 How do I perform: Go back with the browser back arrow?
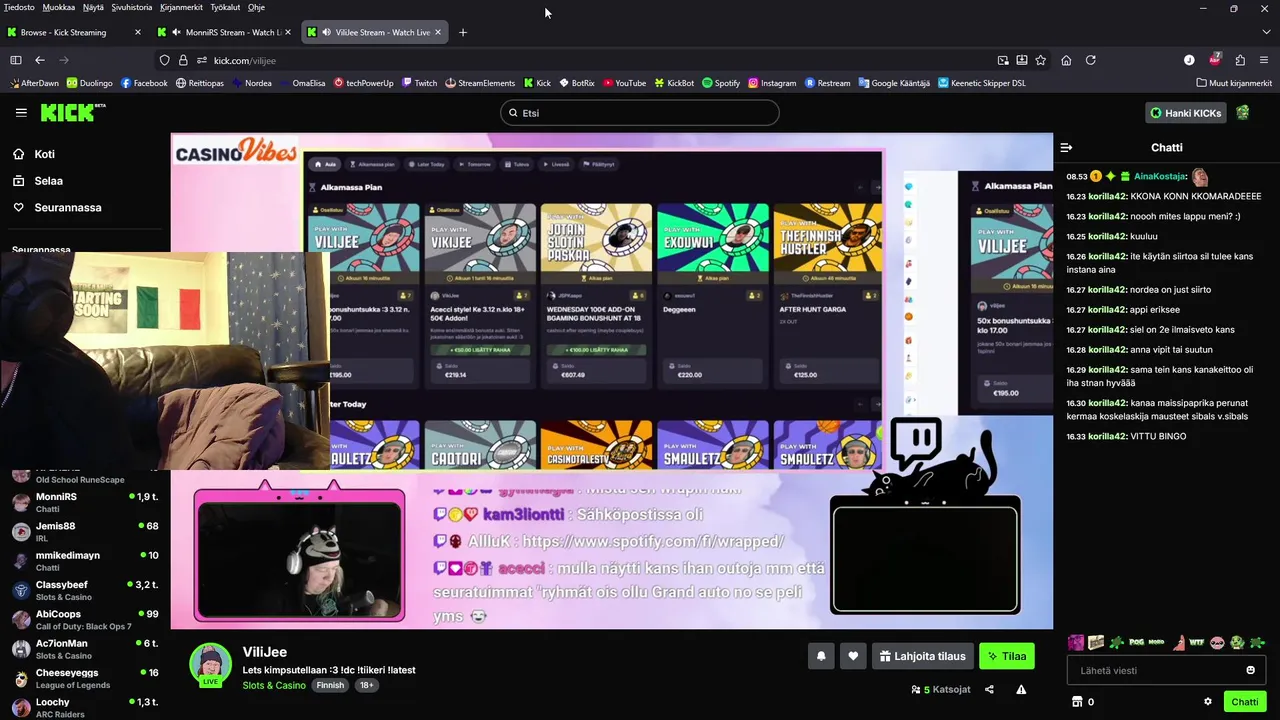point(40,60)
